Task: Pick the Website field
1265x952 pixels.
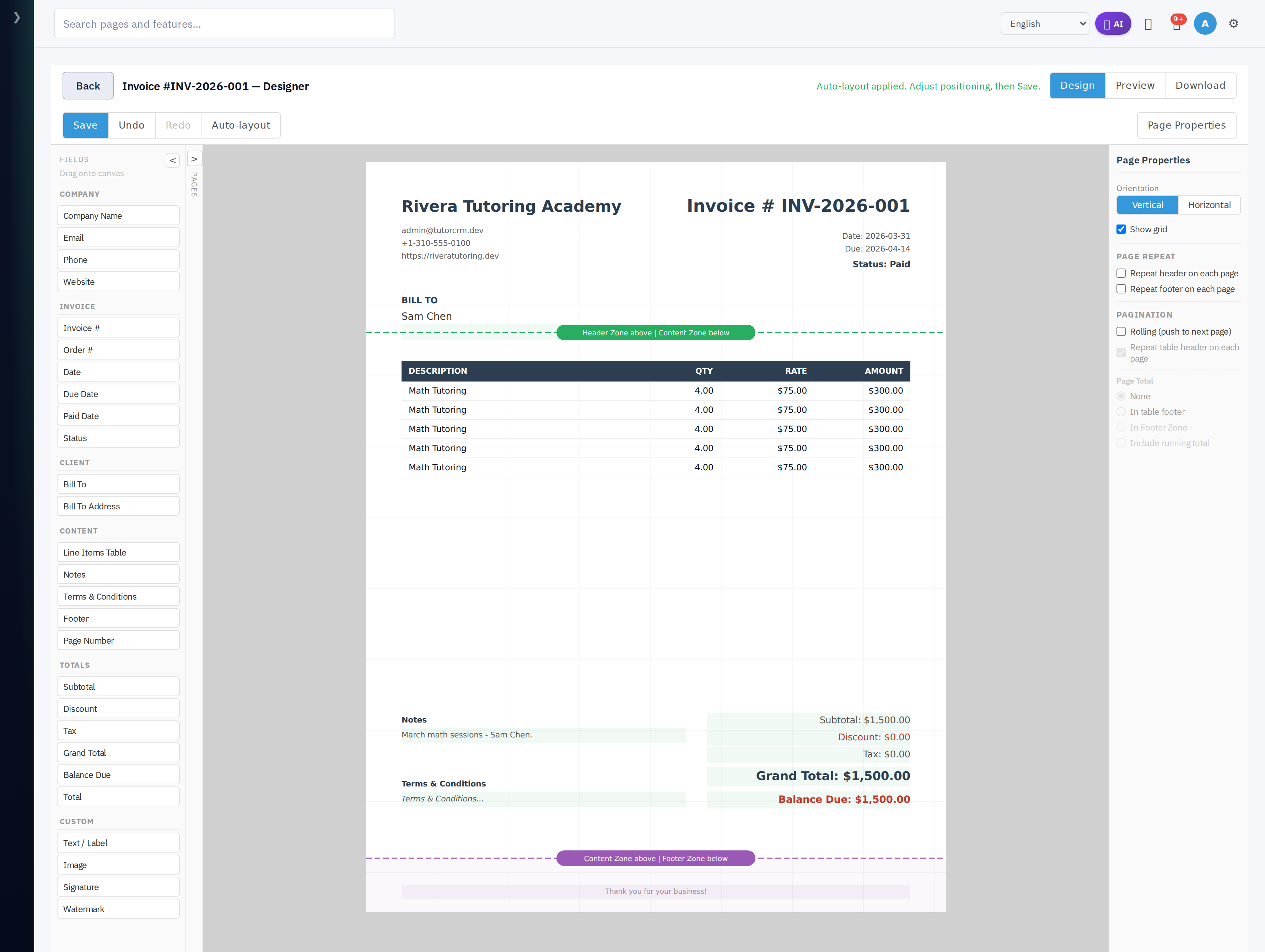Action: (118, 282)
